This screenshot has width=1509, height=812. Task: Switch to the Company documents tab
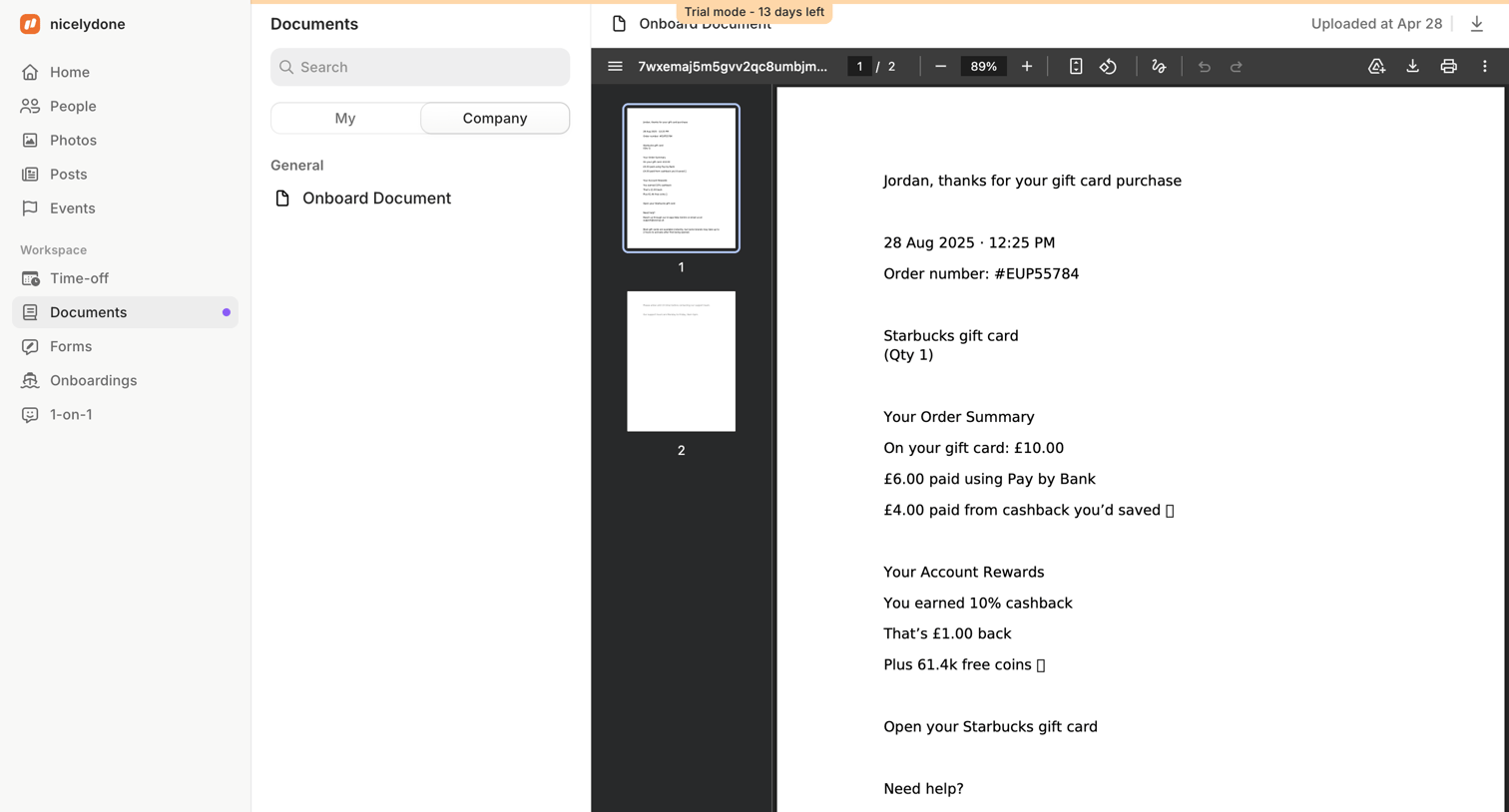point(495,118)
